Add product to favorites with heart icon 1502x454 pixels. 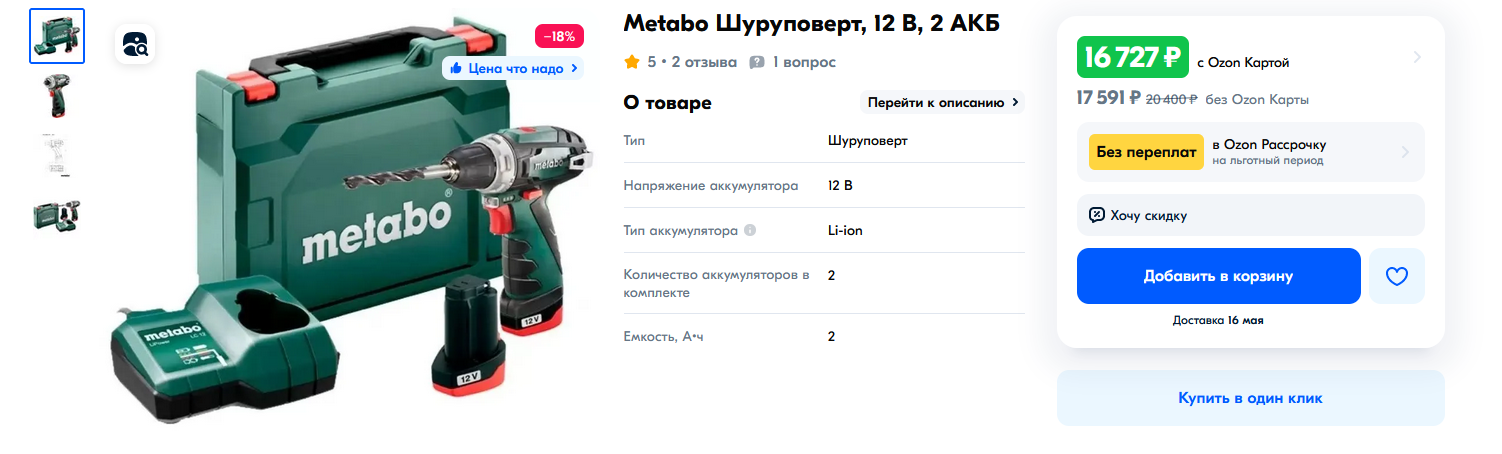(x=1397, y=276)
